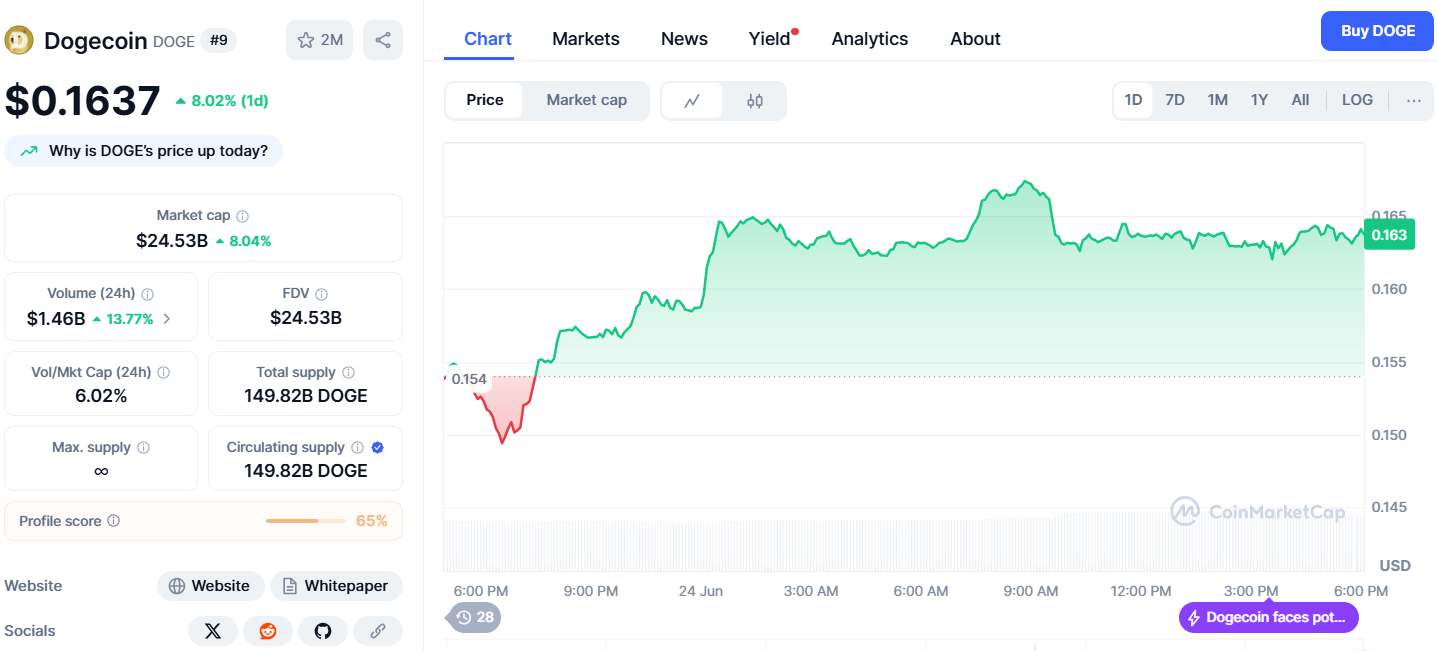Click the 24 Jun date axis label
Screen dimensions: 1437x651
tap(700, 591)
